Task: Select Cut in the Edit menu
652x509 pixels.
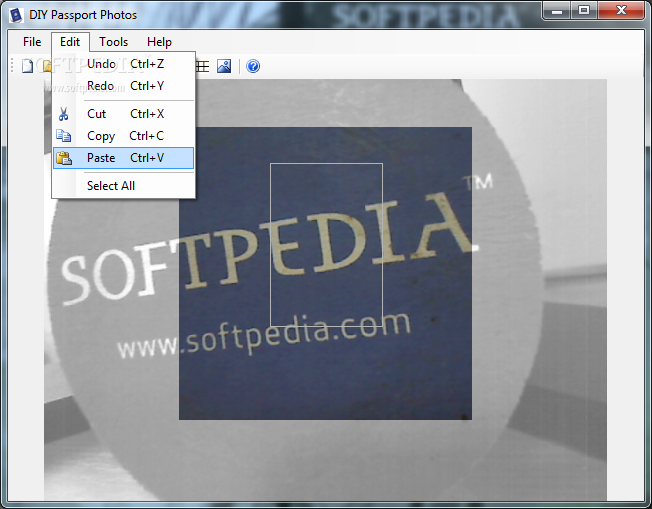Action: pyautogui.click(x=123, y=114)
